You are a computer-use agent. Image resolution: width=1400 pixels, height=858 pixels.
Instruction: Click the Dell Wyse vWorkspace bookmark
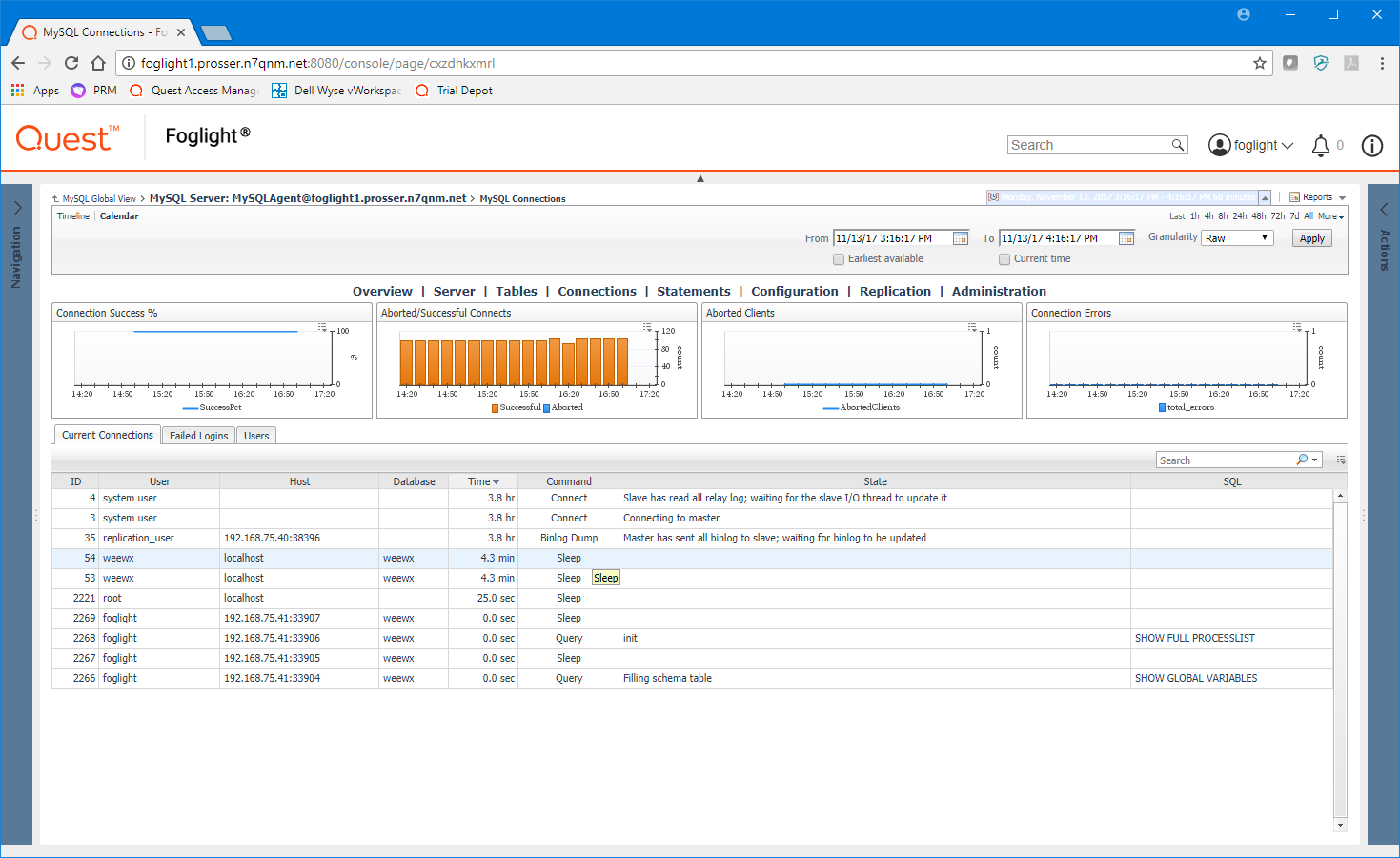(x=336, y=91)
